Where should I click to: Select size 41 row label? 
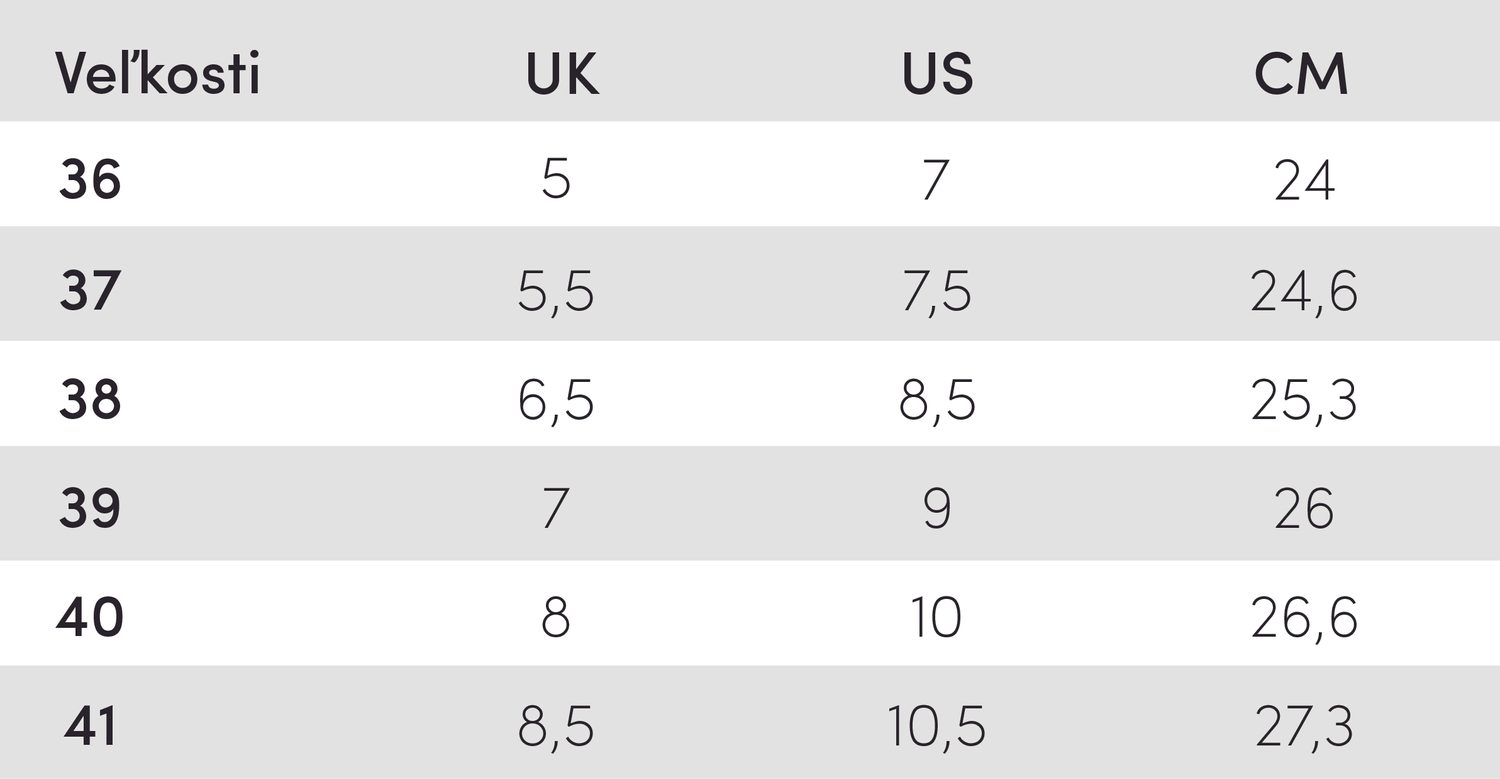[90, 727]
